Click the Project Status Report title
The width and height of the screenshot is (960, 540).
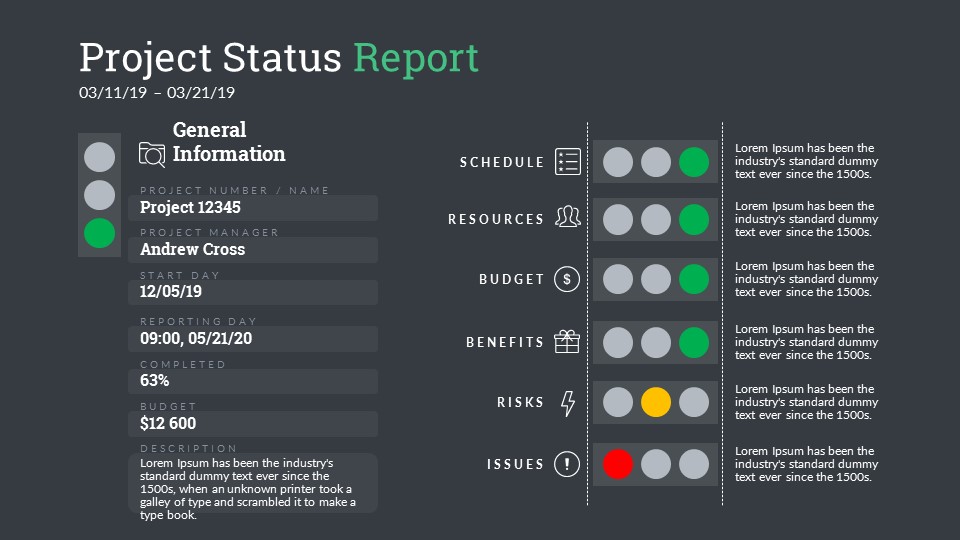click(279, 58)
